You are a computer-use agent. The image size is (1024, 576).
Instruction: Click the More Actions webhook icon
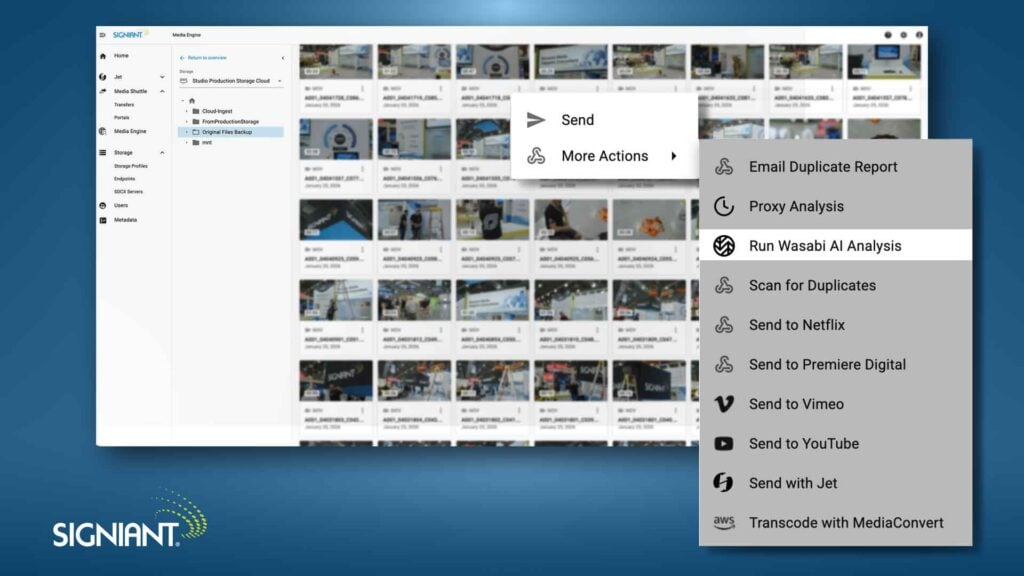(536, 156)
